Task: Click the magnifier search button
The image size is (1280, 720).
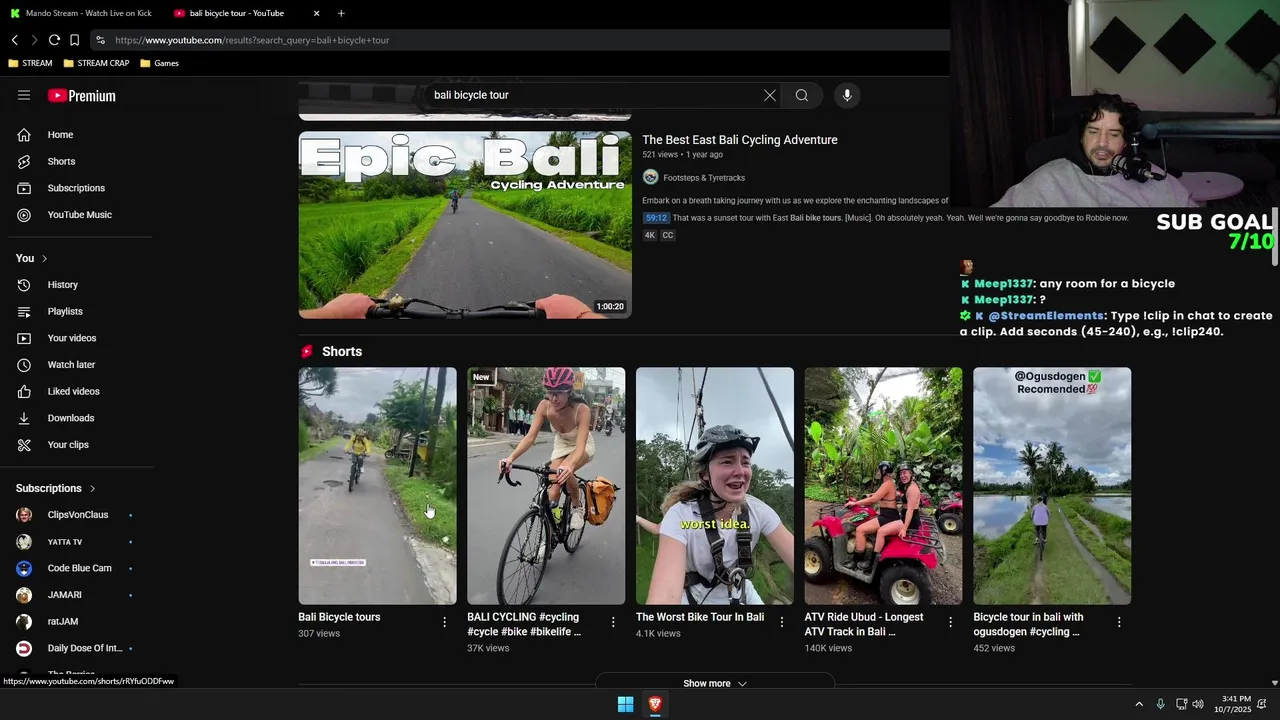Action: pos(802,95)
